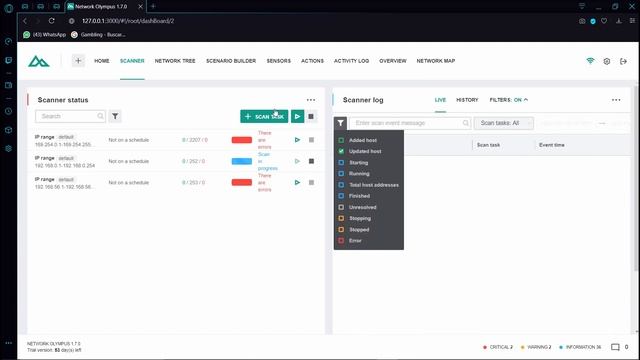
Task: Start the 192.168.56.1 range scan
Action: [297, 182]
